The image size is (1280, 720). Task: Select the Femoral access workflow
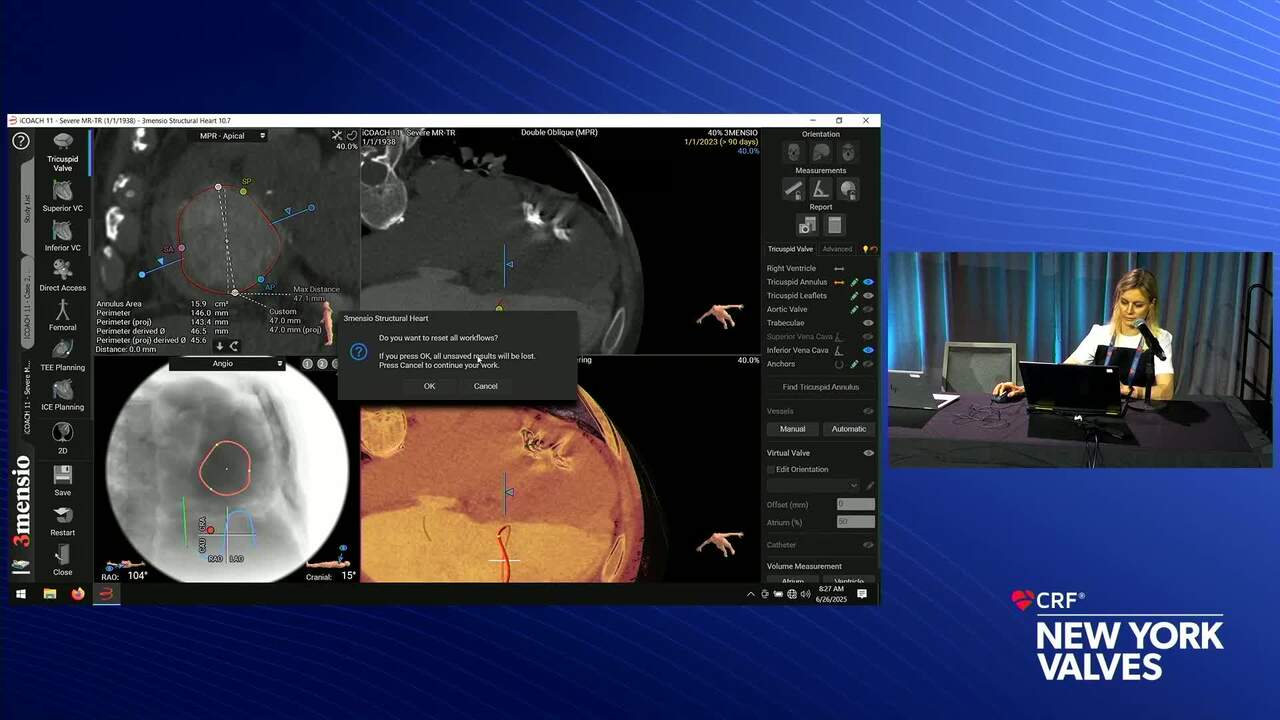click(62, 315)
